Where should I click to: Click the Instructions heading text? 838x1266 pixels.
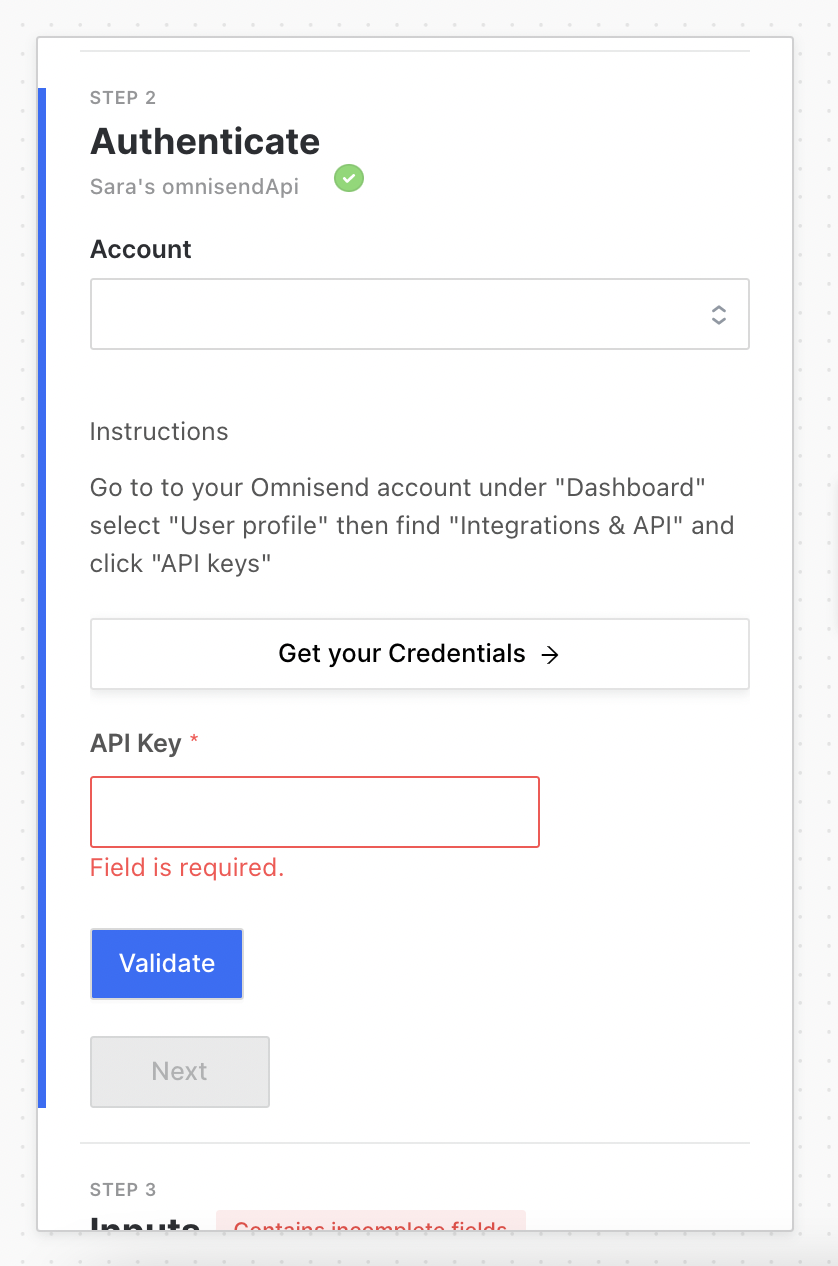[x=159, y=432]
